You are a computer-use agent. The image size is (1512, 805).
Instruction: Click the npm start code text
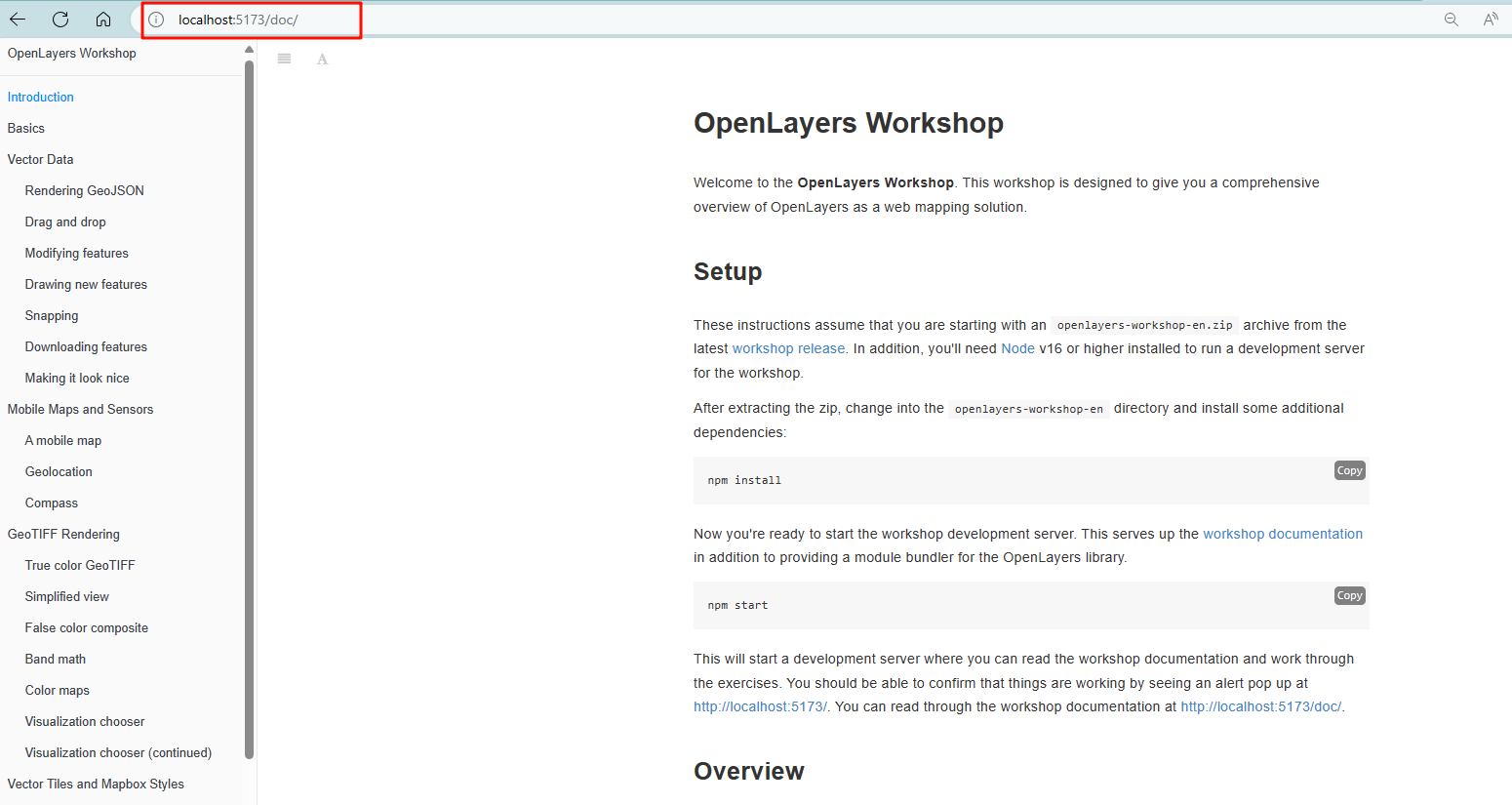[737, 605]
